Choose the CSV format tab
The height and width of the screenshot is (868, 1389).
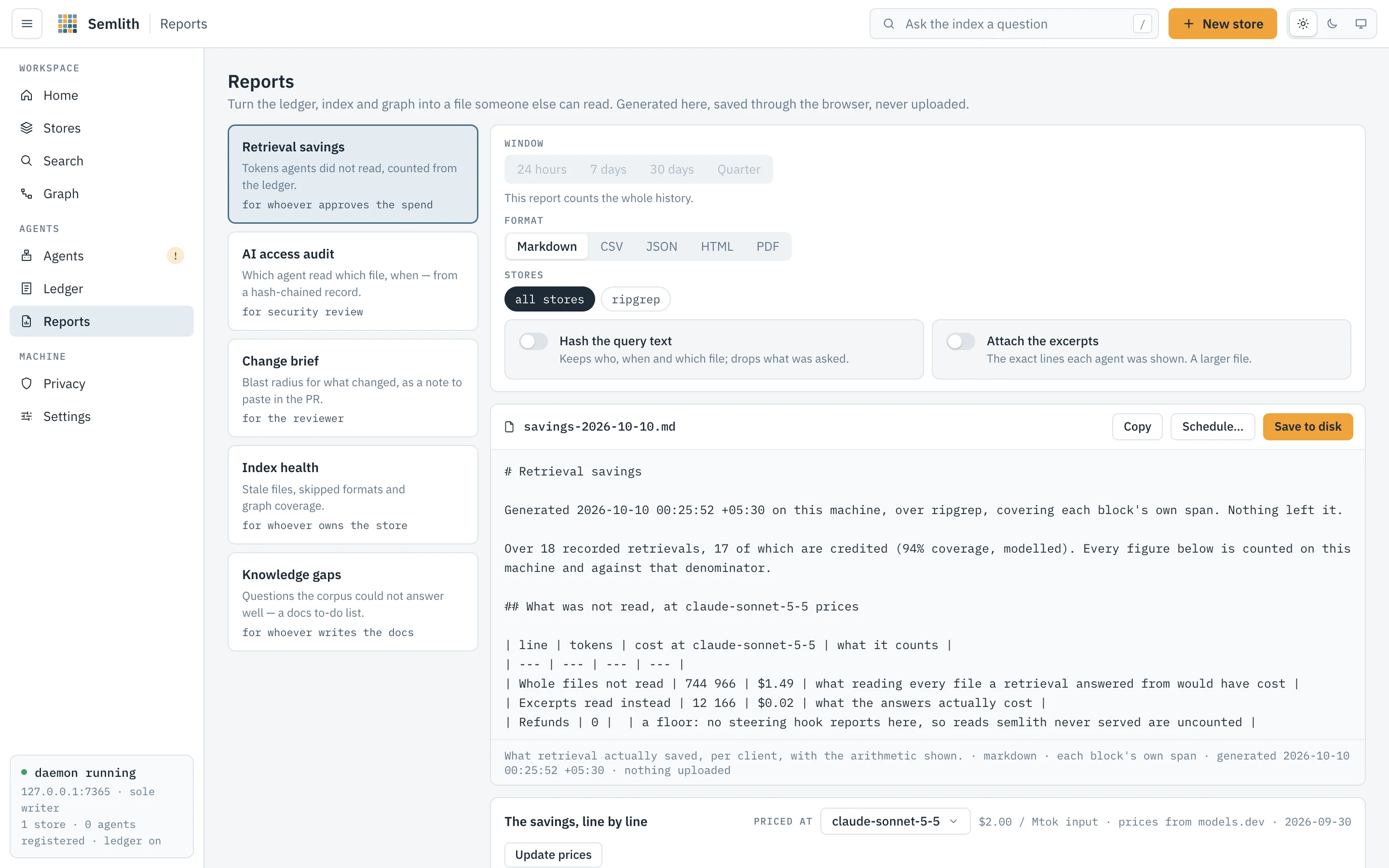coord(611,246)
